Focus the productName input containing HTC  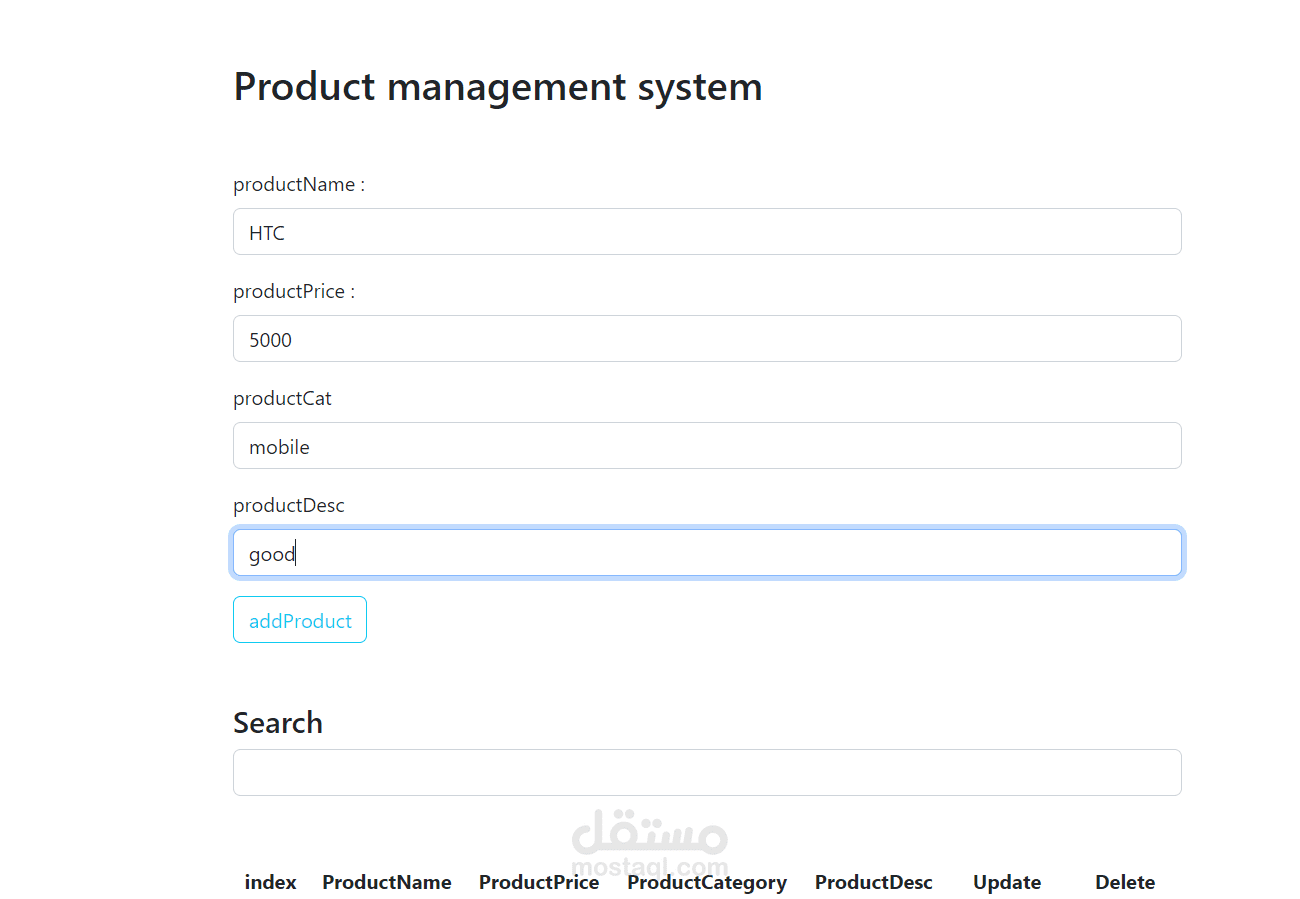pyautogui.click(x=707, y=232)
